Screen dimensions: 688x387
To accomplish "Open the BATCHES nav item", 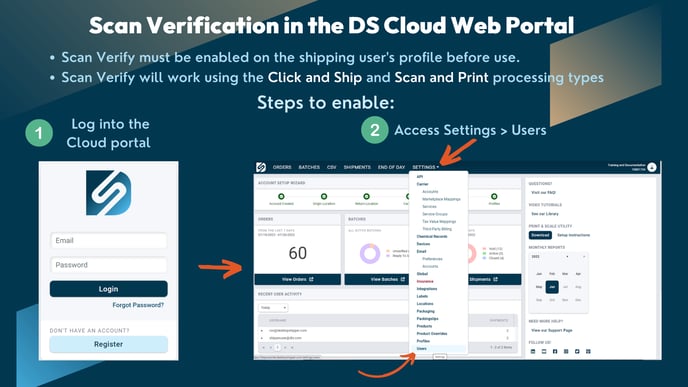I will pyautogui.click(x=309, y=167).
